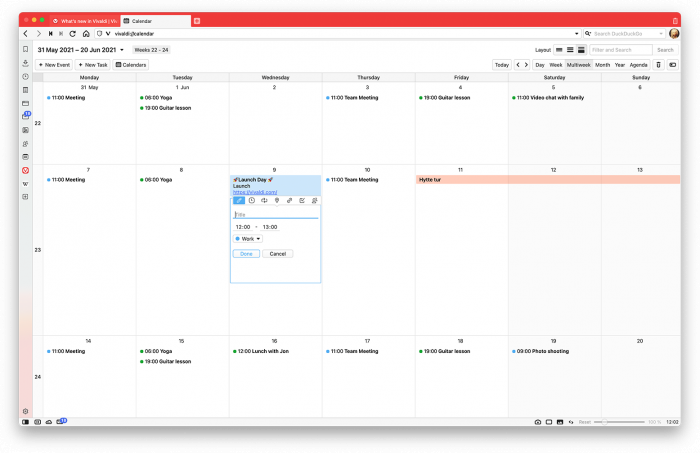
Task: Select the clock tab in event editor
Action: [252, 200]
